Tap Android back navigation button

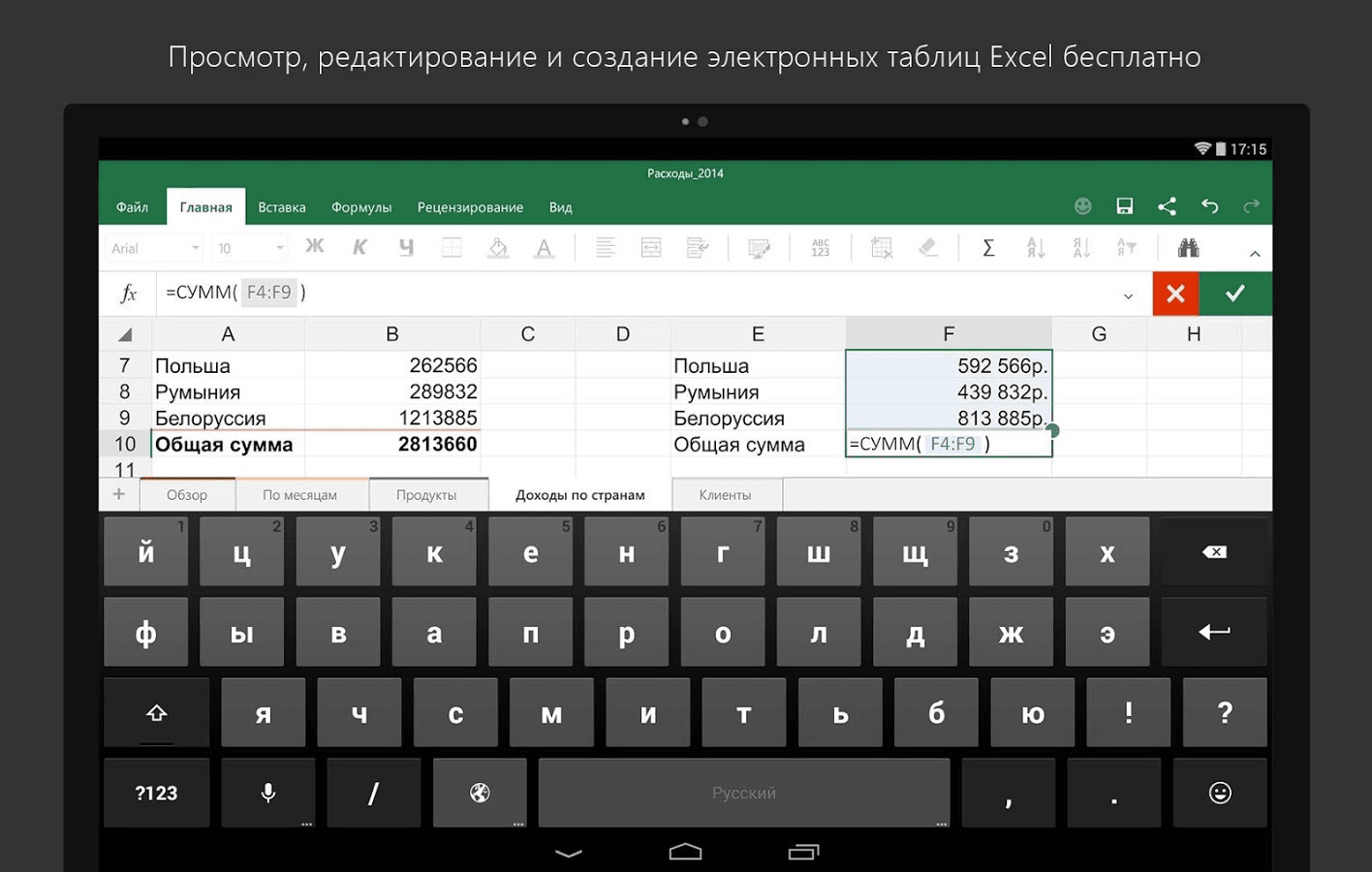point(569,853)
